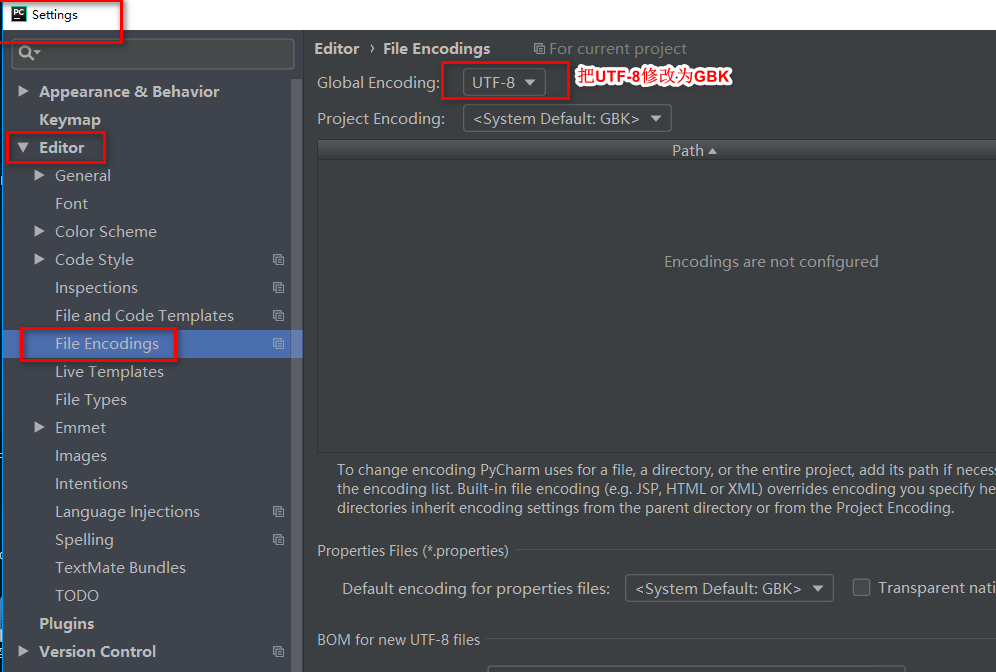This screenshot has height=672, width=996.
Task: Click the project-settings icon beside File Encodings
Action: click(278, 343)
